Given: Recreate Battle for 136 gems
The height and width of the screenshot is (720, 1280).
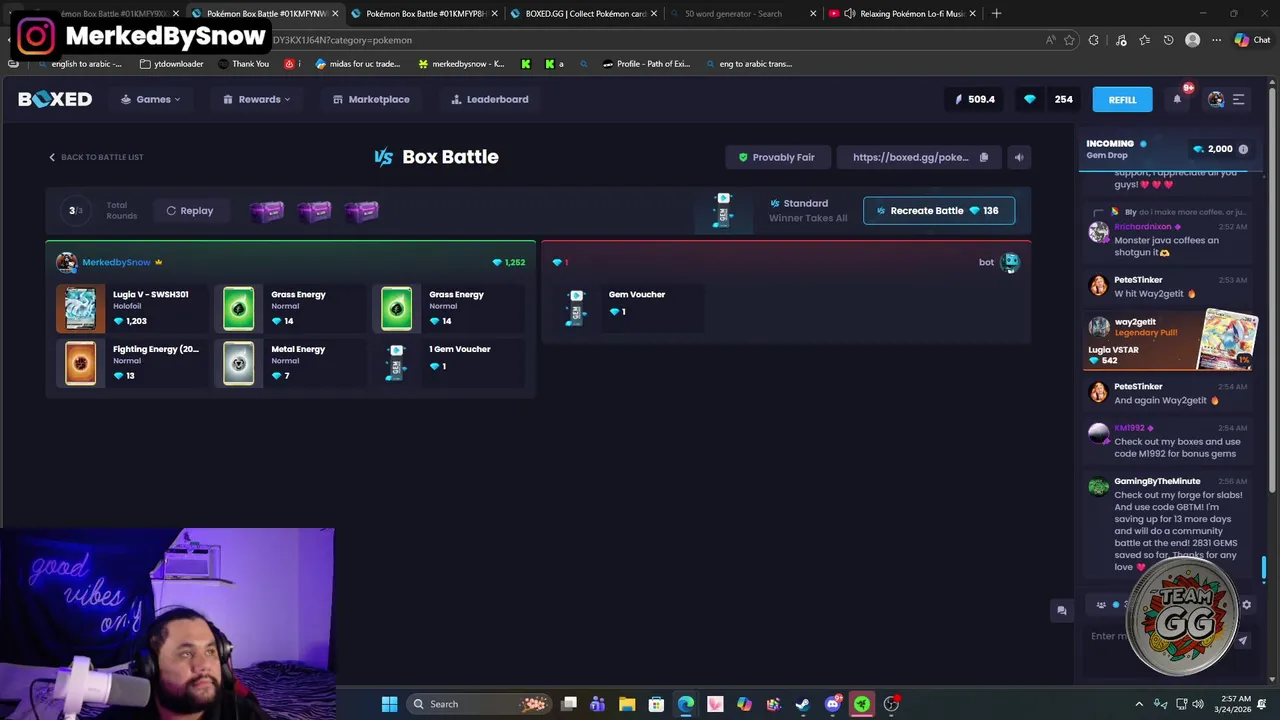Looking at the screenshot, I should [938, 211].
